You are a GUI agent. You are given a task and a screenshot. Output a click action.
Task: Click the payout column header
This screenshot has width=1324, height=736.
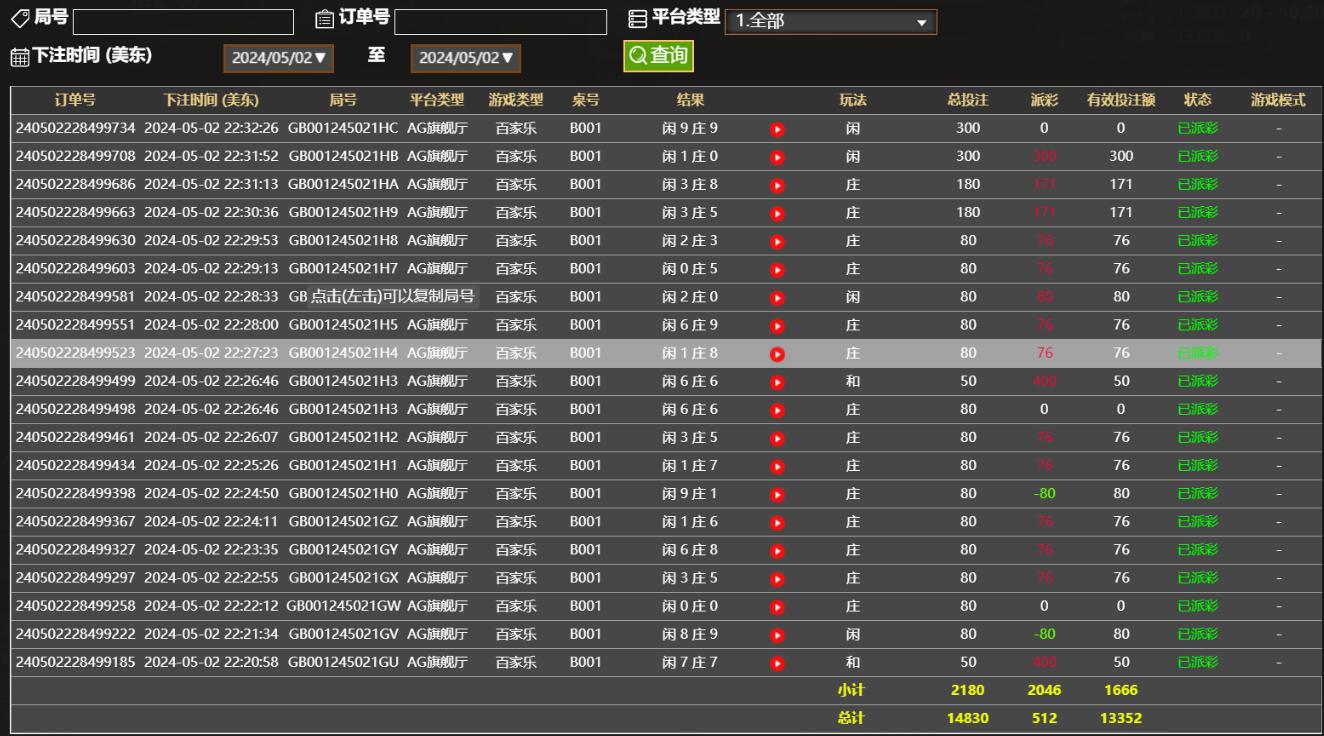click(x=1044, y=100)
